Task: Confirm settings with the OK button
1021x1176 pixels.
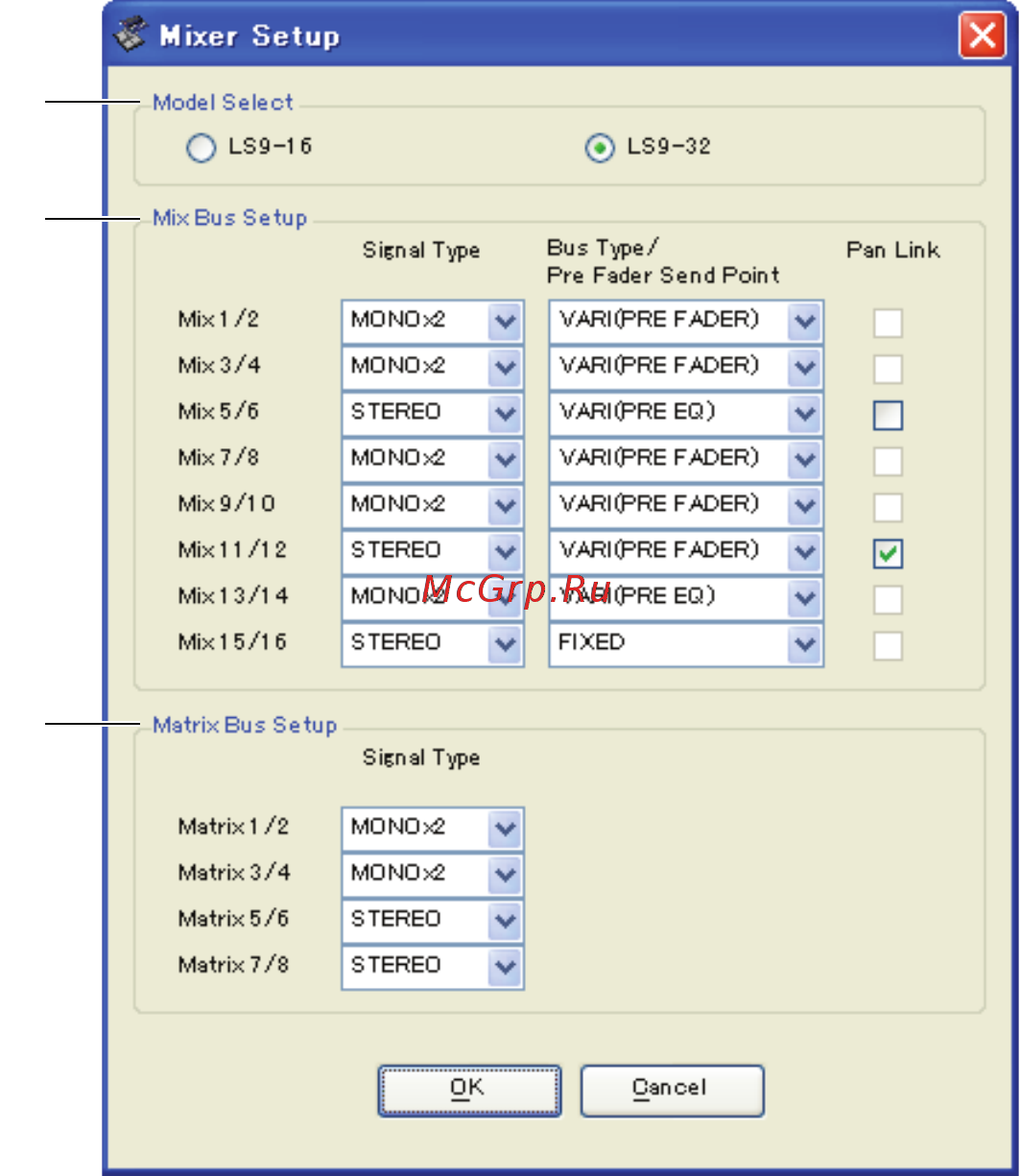Action: click(469, 1090)
